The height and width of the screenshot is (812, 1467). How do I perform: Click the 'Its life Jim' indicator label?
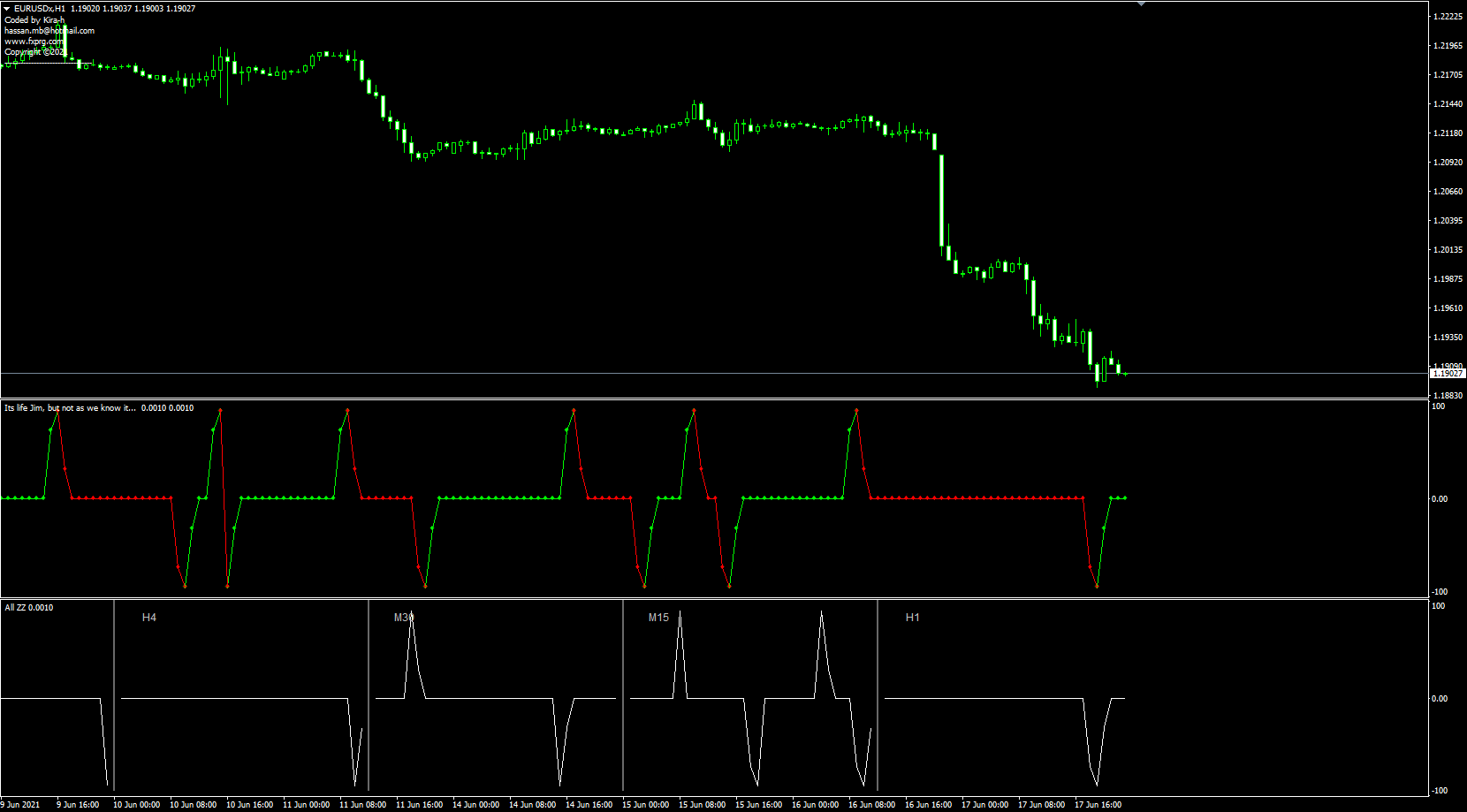tap(71, 408)
